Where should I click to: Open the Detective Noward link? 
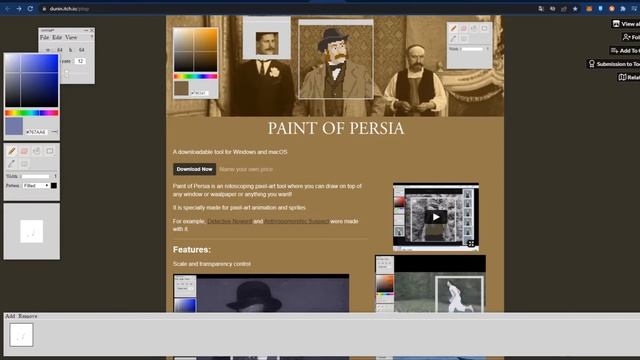pos(229,221)
